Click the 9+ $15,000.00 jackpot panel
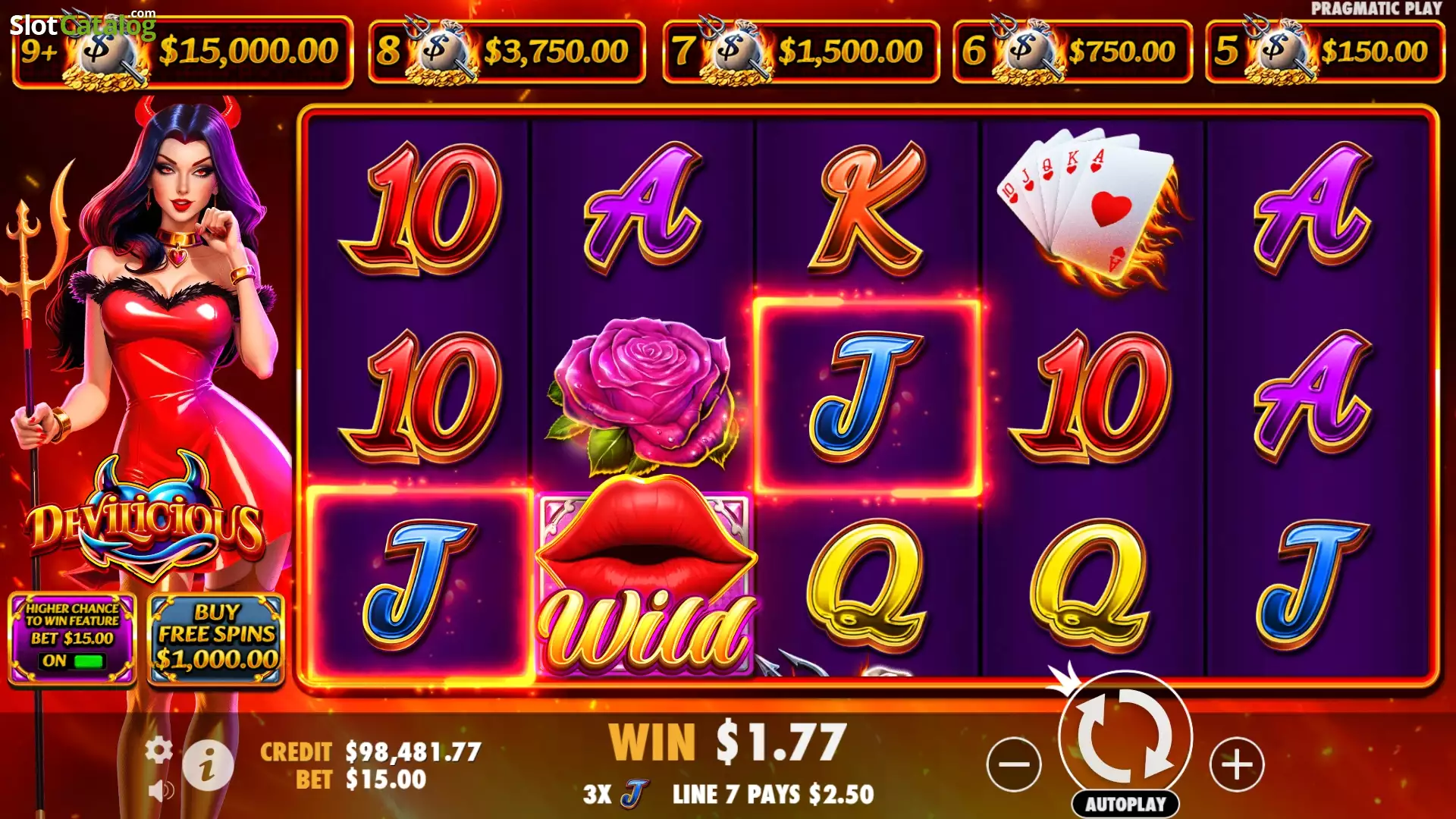The image size is (1456, 819). click(x=183, y=52)
